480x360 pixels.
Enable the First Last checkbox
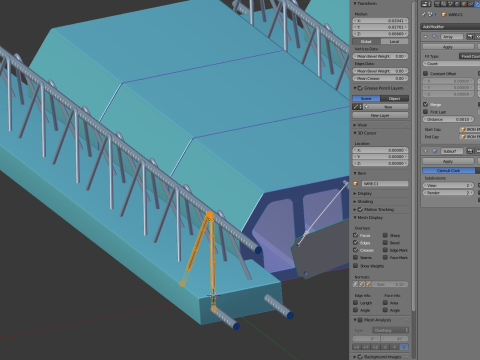425,112
